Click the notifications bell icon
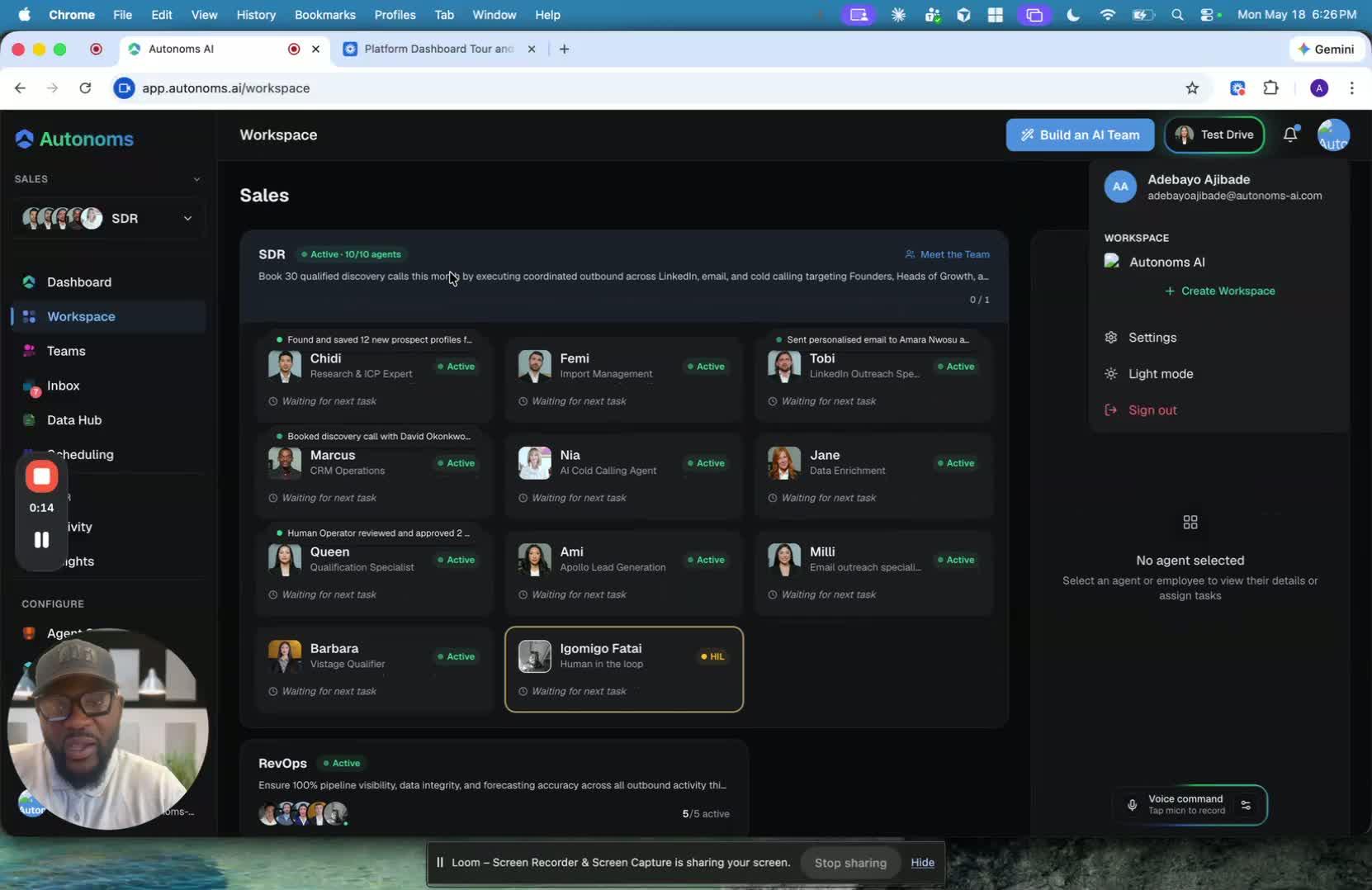Screen dimensions: 1372x890 [1290, 135]
